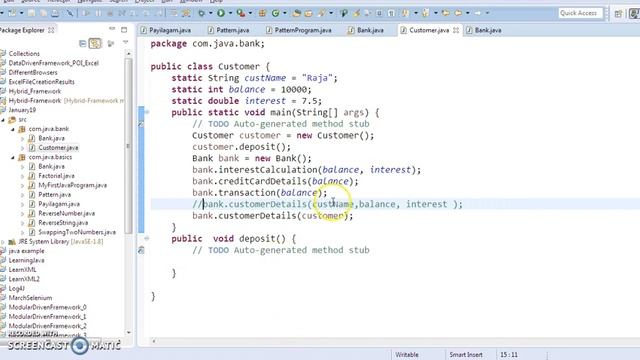Click the Package Explorer scroll down arrow
Viewport: 640px width, 360px height.
(x=129, y=333)
